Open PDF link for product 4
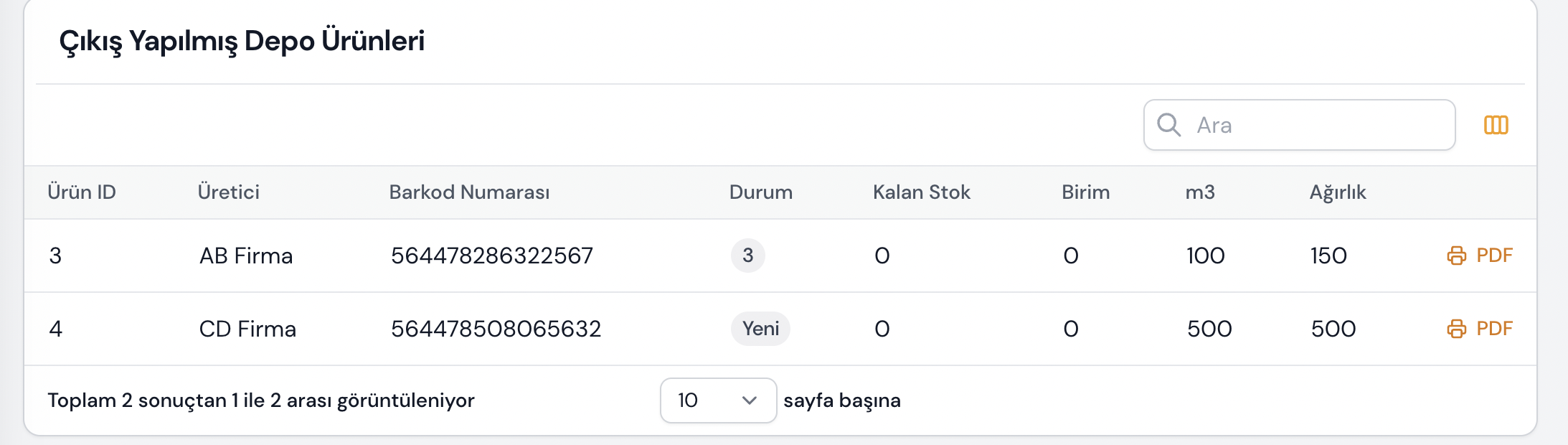The height and width of the screenshot is (445, 1568). (1494, 329)
